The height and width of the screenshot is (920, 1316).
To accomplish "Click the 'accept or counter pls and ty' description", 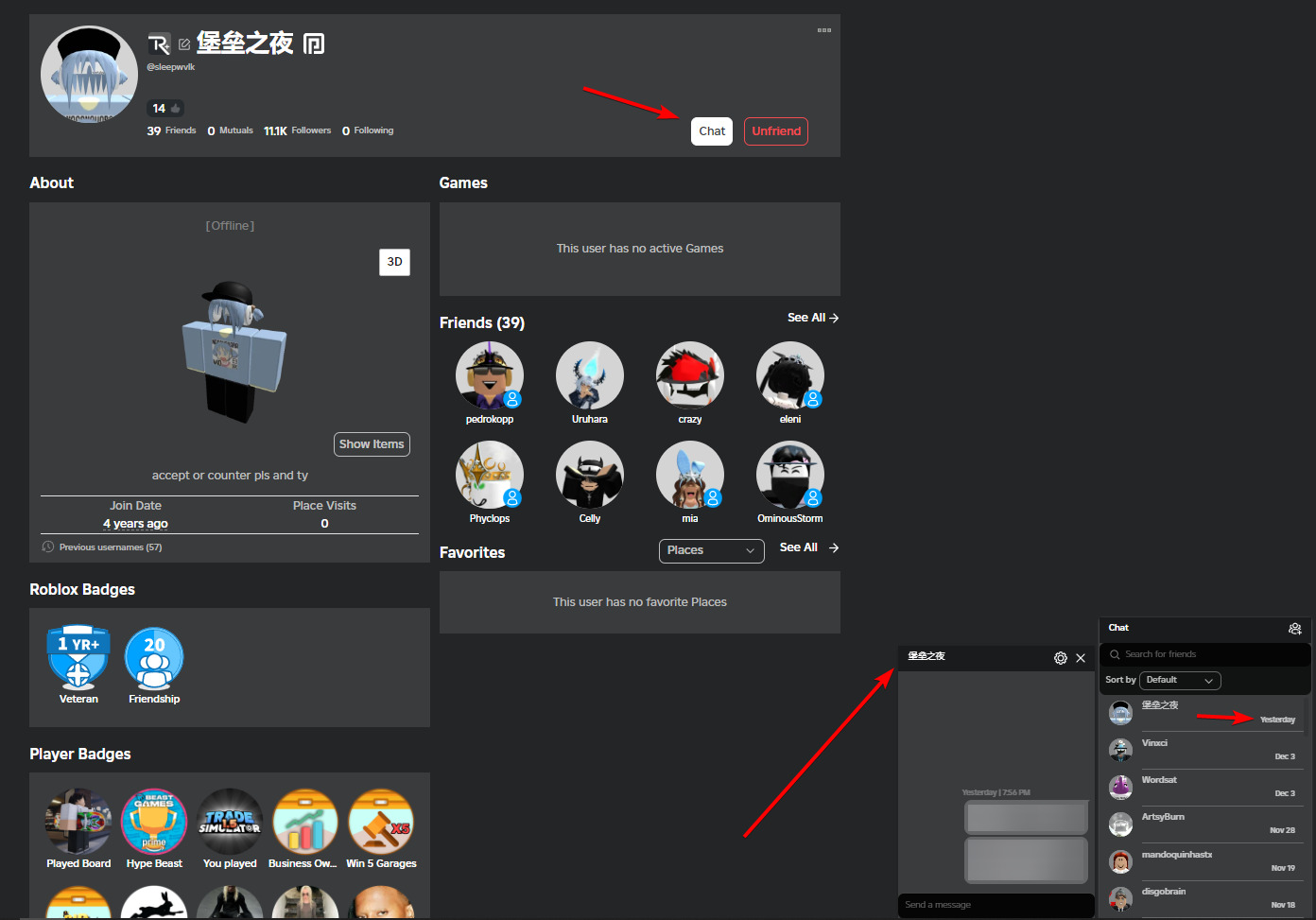I will coord(230,476).
